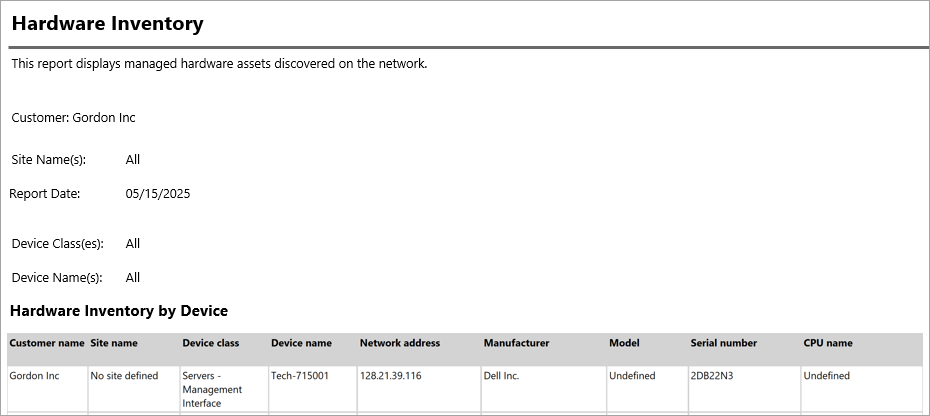Click the Network address column header
Image resolution: width=930 pixels, height=416 pixels.
click(x=400, y=343)
